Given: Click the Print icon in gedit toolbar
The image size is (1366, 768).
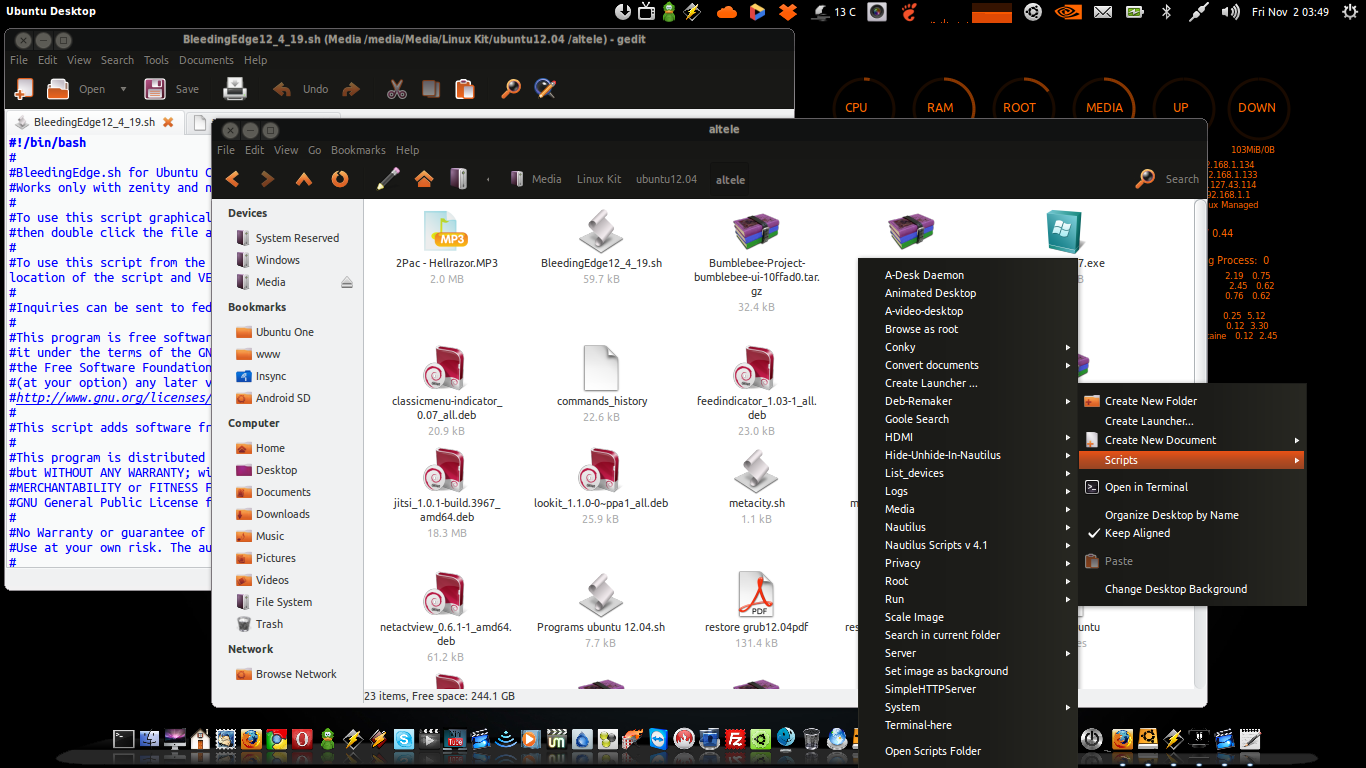Looking at the screenshot, I should click(x=235, y=89).
